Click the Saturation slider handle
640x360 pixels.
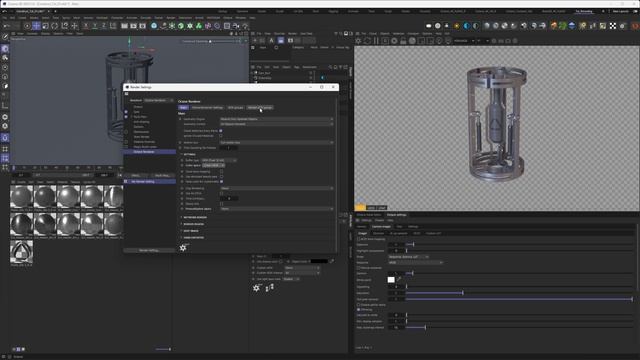point(462,293)
